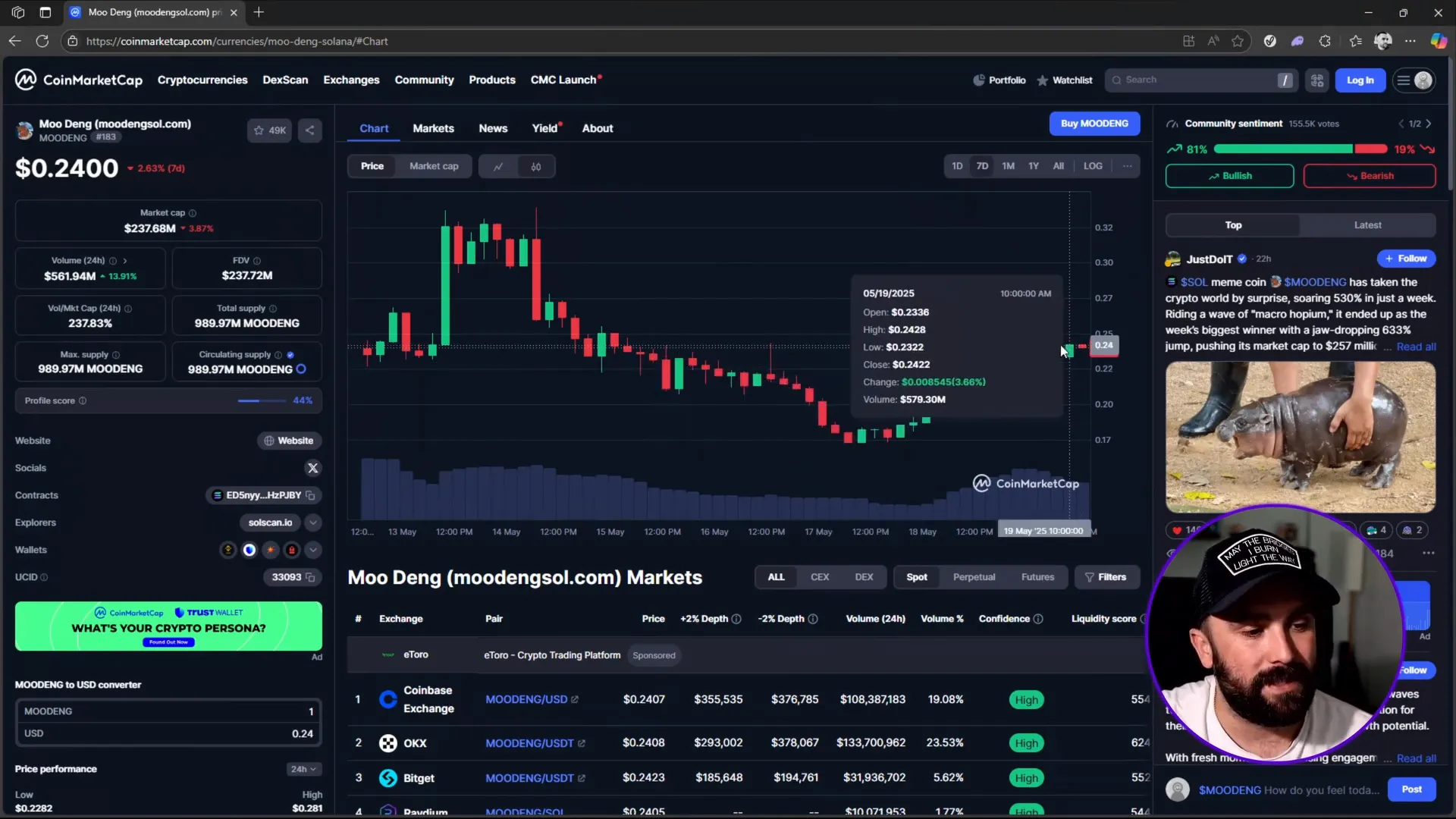This screenshot has width=1456, height=819.
Task: Copy the UCID 33093 value
Action: coord(310,577)
